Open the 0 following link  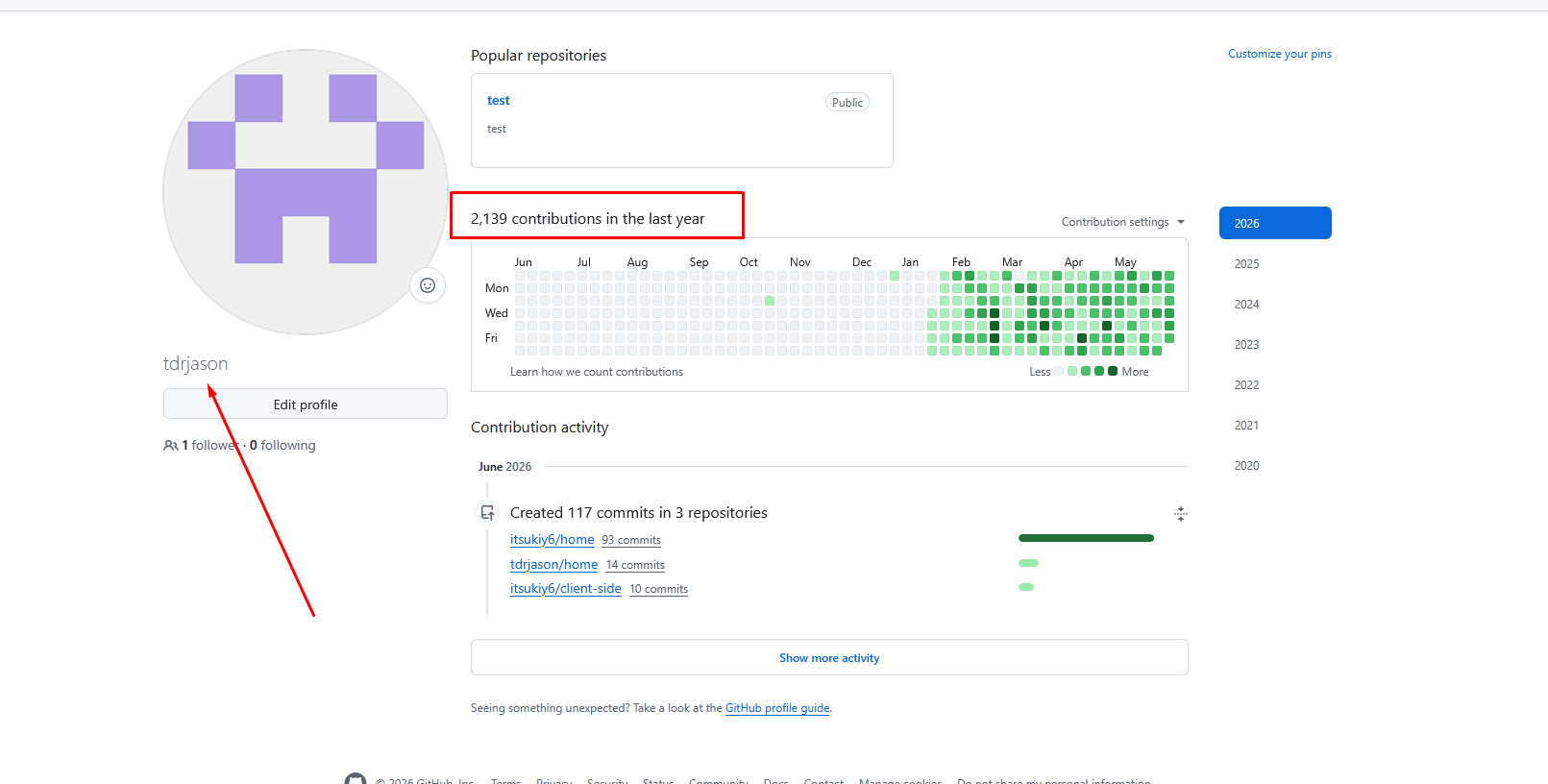click(x=283, y=445)
